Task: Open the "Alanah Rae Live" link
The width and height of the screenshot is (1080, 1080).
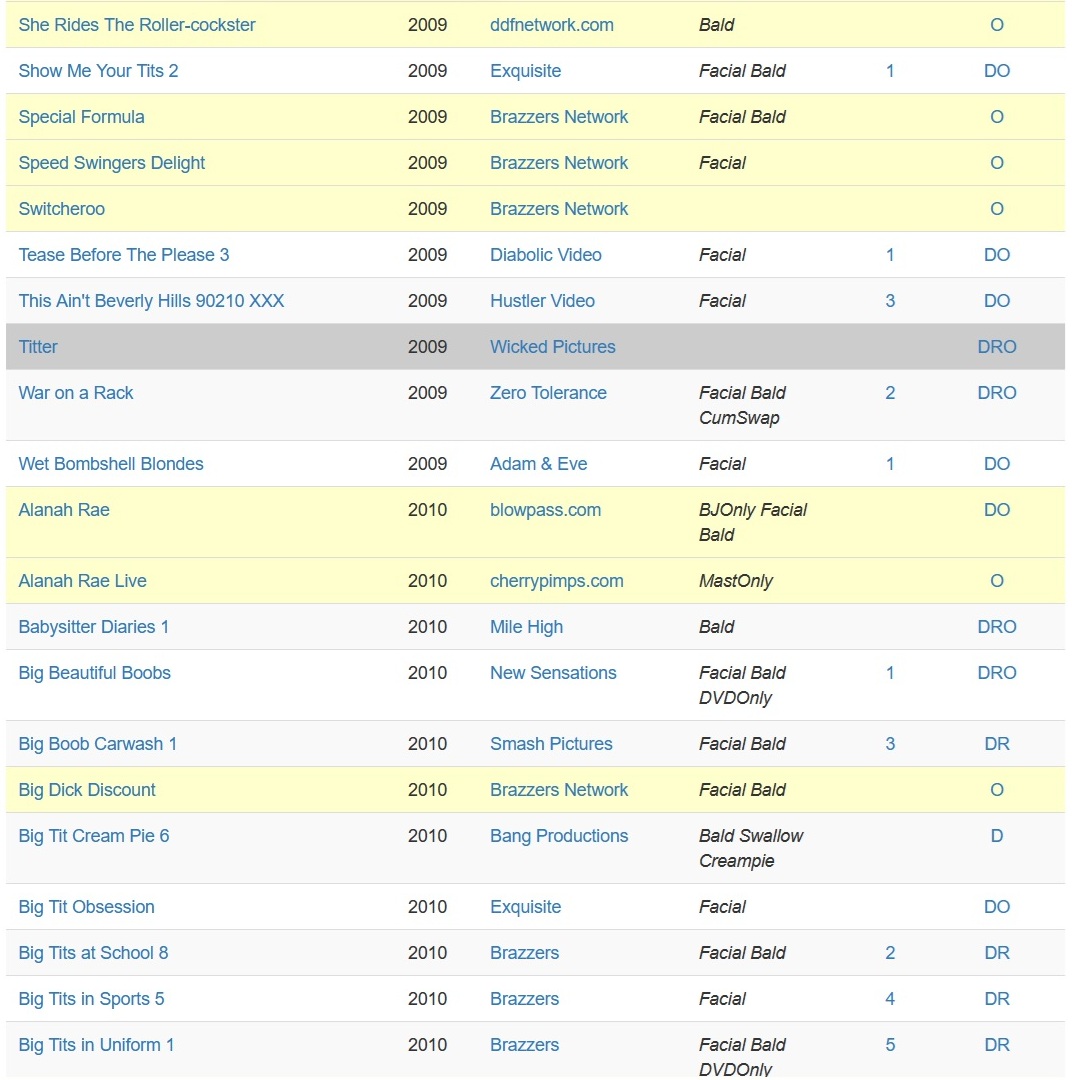Action: coord(83,581)
